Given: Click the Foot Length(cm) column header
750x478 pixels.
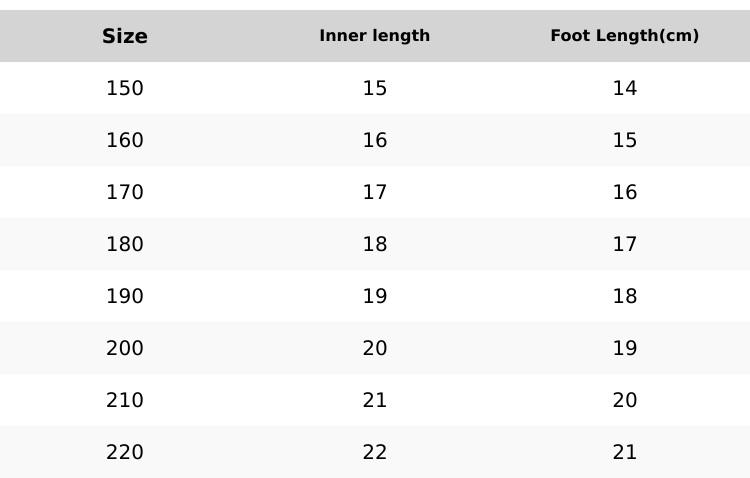Looking at the screenshot, I should click(x=625, y=36).
